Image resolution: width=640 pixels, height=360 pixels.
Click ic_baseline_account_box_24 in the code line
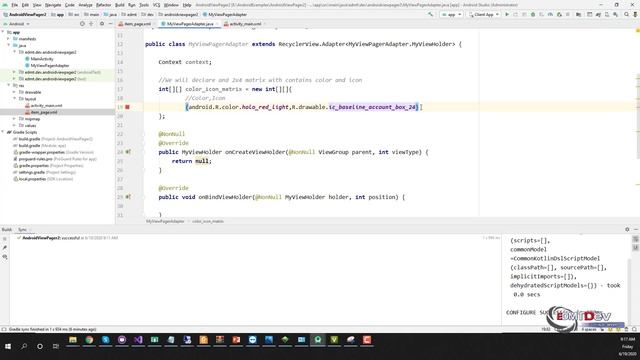373,107
